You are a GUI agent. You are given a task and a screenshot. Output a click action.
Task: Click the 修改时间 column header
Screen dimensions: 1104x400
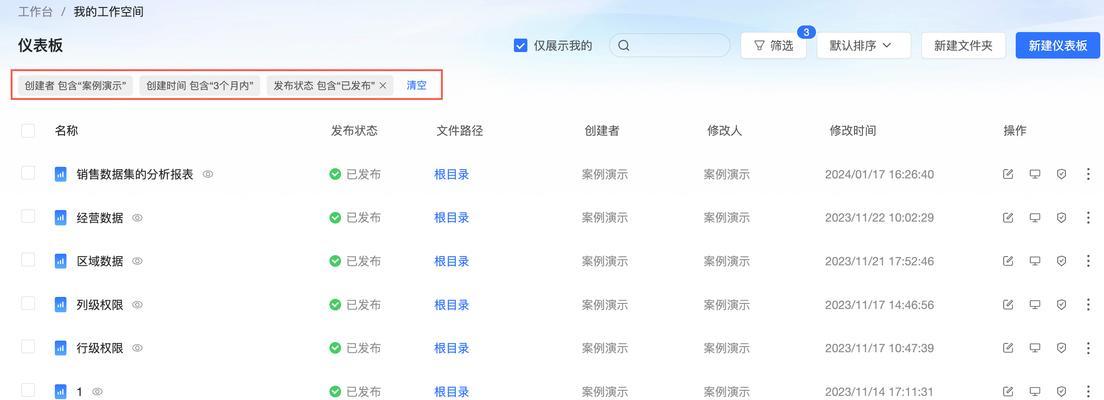(853, 130)
